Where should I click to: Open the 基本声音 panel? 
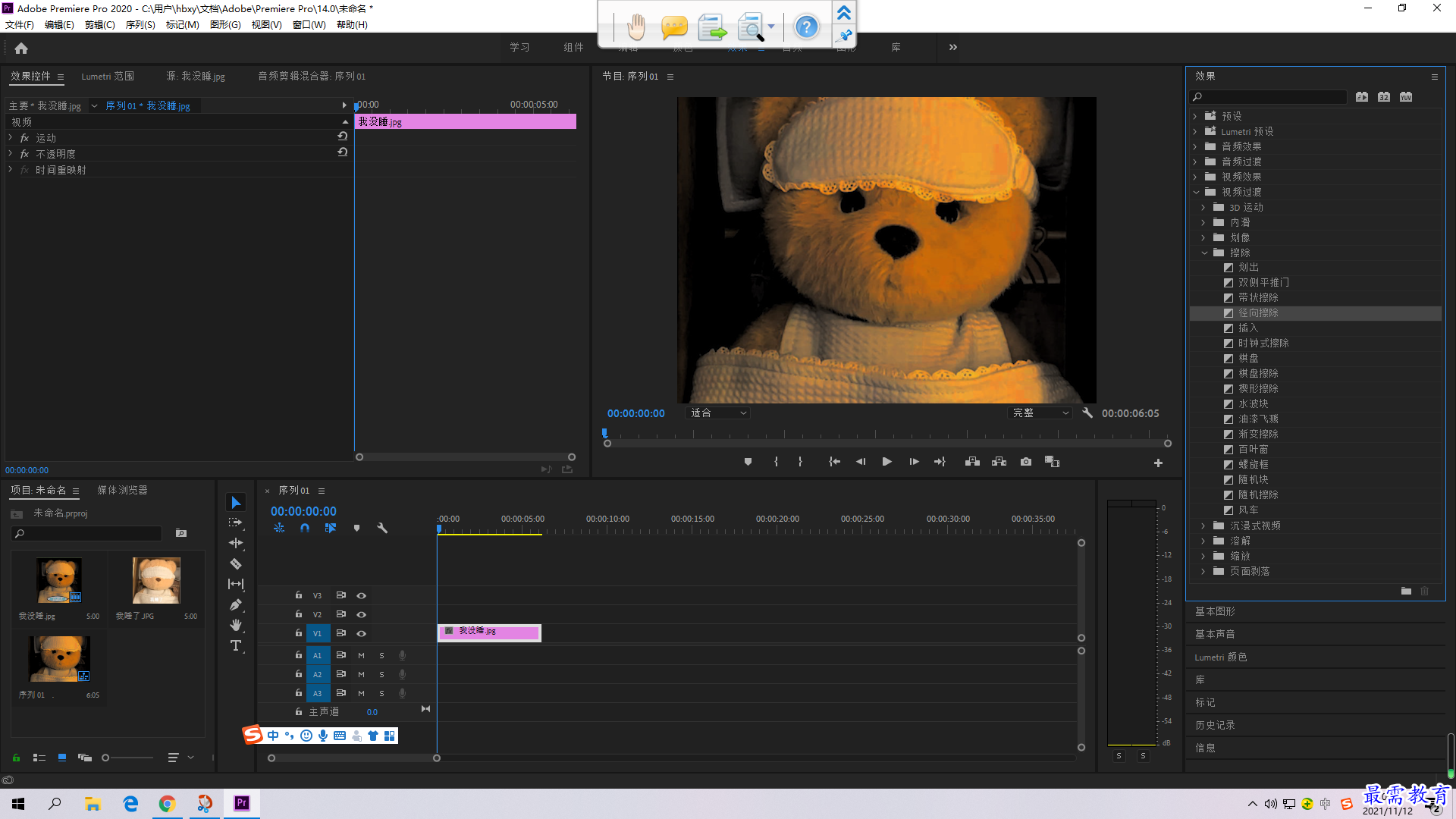pyautogui.click(x=1215, y=634)
